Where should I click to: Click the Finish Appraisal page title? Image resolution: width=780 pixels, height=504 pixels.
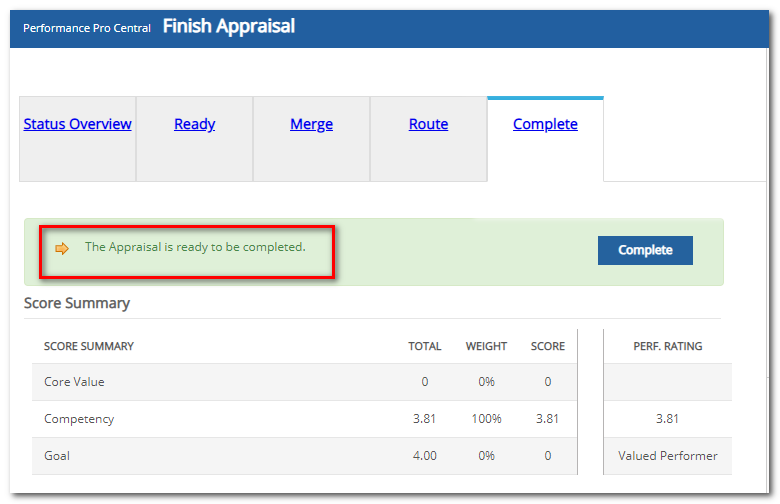pos(229,27)
